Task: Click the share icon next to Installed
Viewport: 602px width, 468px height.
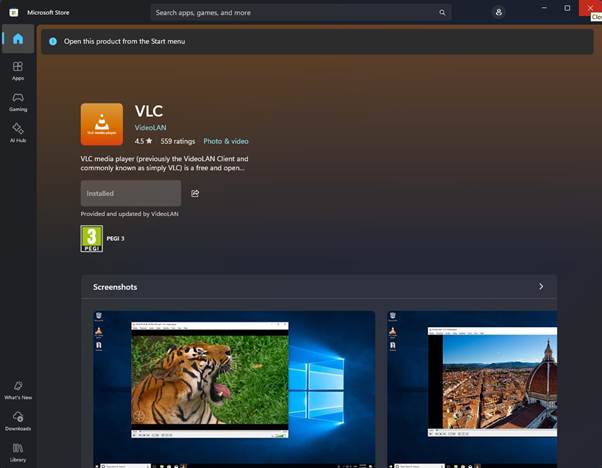Action: pos(195,193)
